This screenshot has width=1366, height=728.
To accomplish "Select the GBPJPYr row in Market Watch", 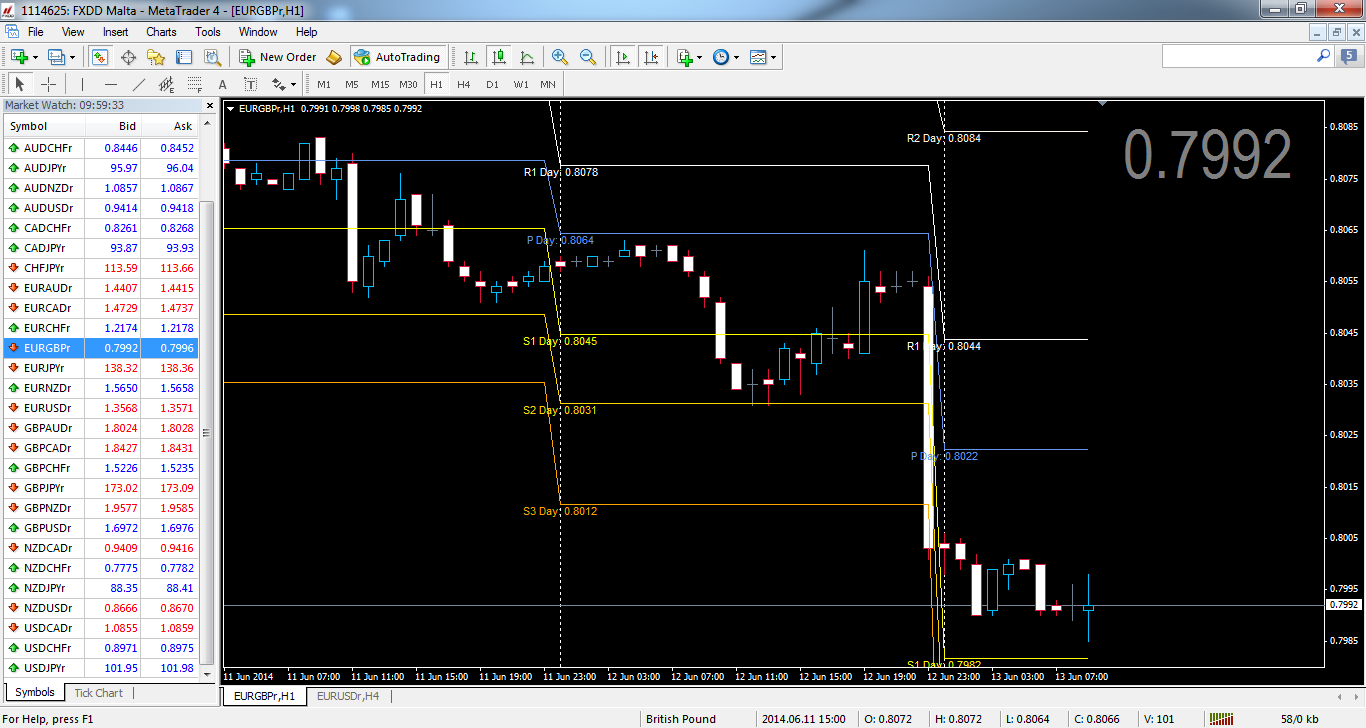I will pyautogui.click(x=101, y=488).
